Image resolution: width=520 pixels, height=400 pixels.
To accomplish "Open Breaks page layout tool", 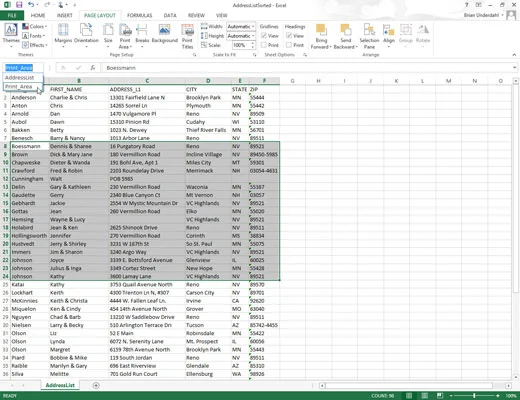I will 142,35.
